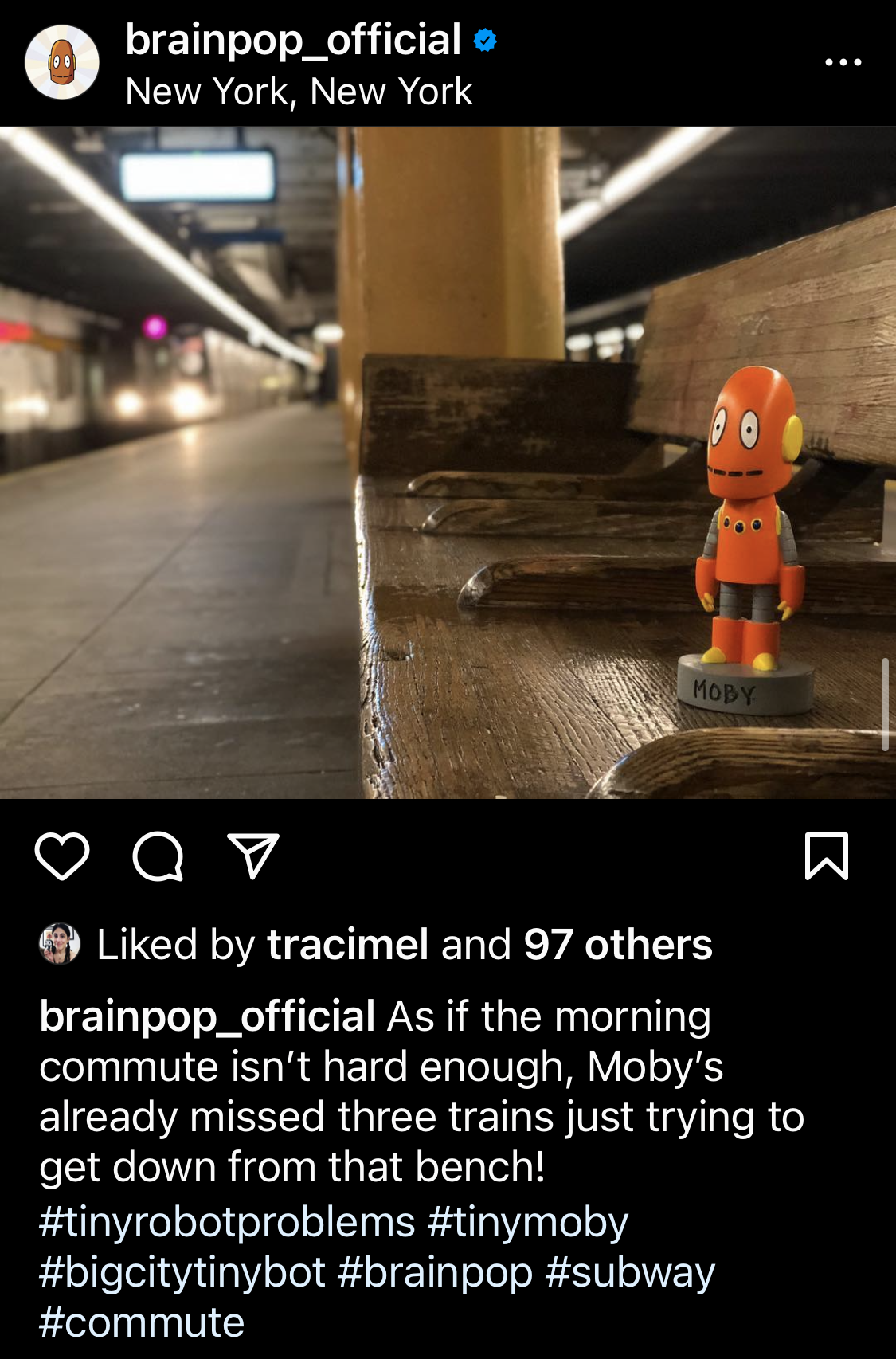Open the three-dot more options menu
This screenshot has width=896, height=1359.
[x=843, y=62]
